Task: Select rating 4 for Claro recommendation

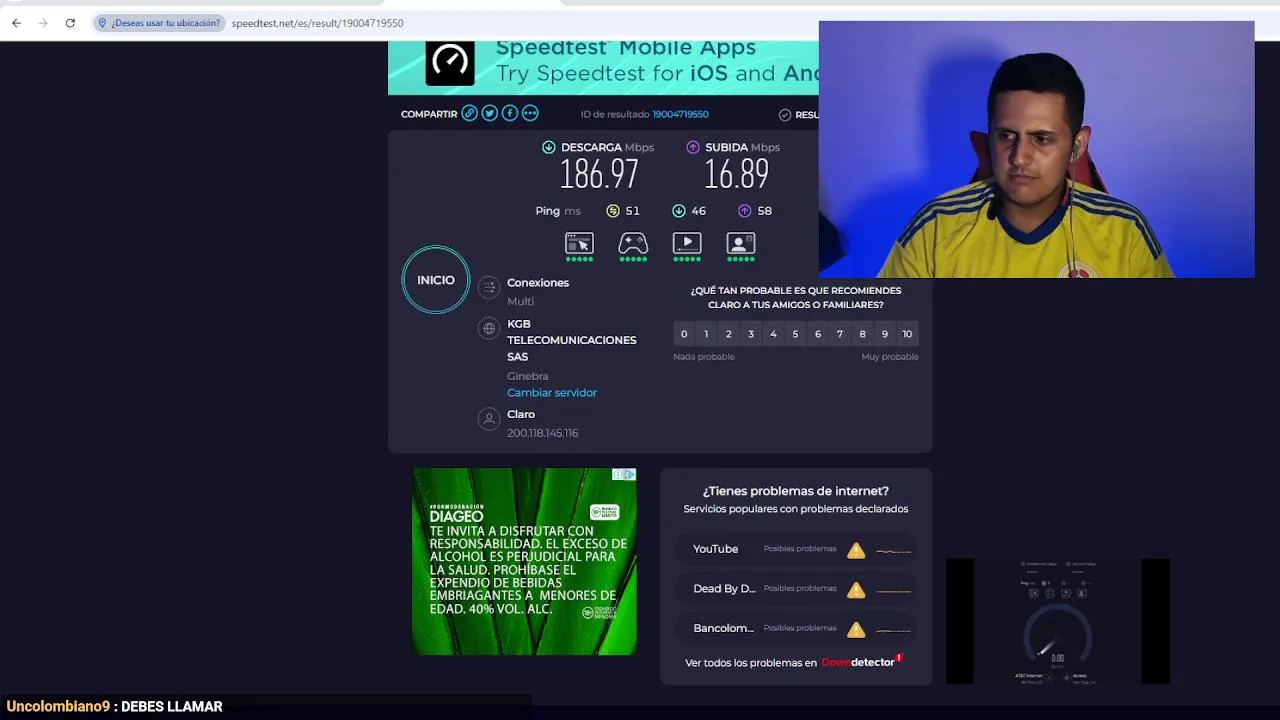Action: 773,334
